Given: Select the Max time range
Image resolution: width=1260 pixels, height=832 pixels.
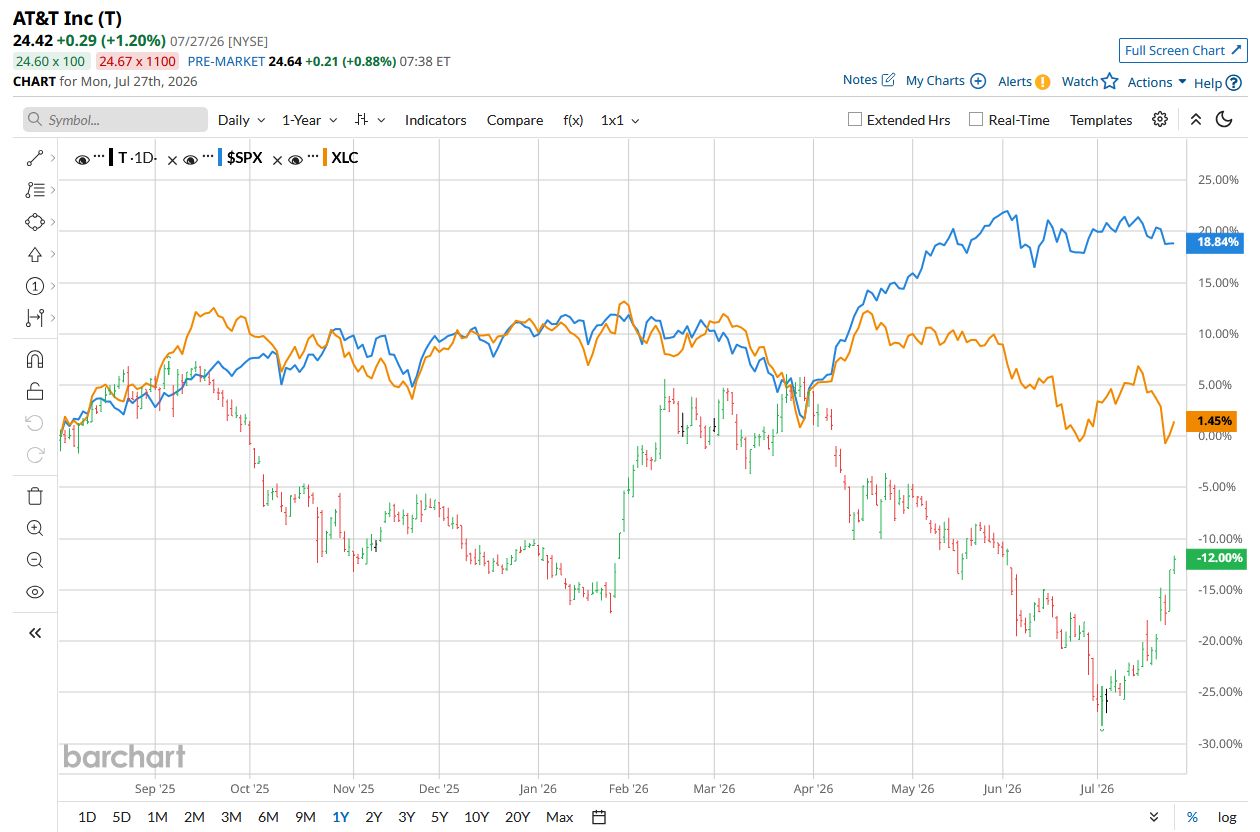Looking at the screenshot, I should point(560,817).
